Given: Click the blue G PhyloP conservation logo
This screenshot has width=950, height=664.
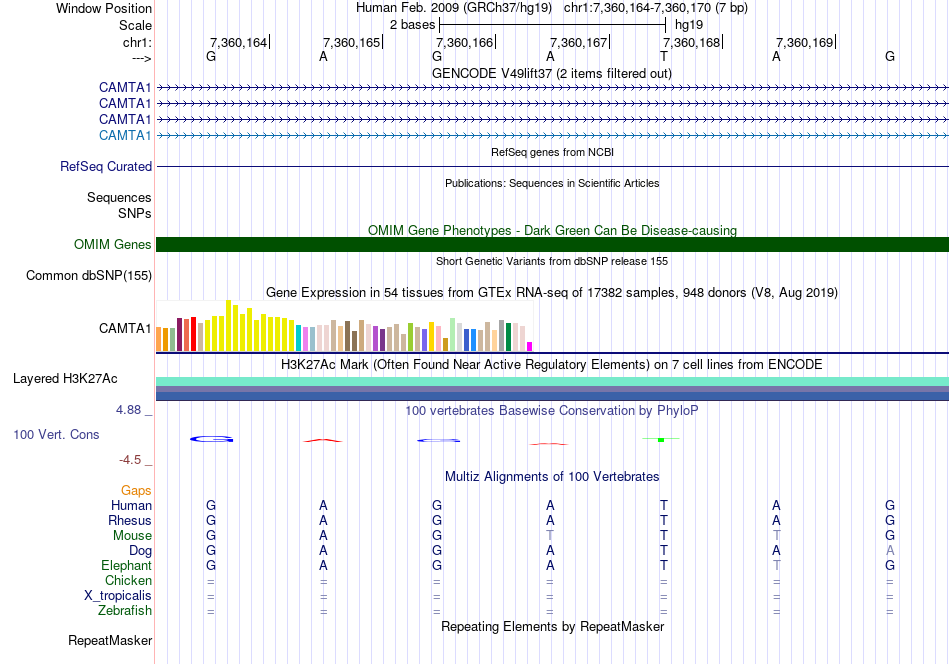Looking at the screenshot, I should 211,439.
